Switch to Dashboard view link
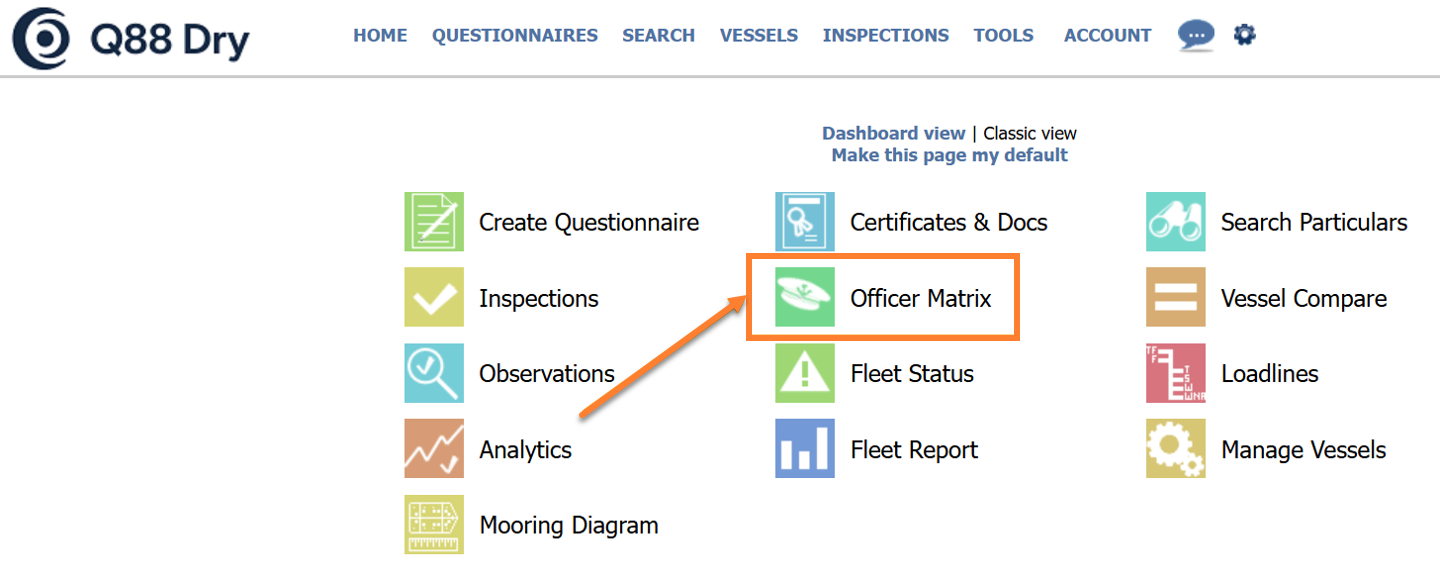The height and width of the screenshot is (580, 1440). (x=893, y=133)
